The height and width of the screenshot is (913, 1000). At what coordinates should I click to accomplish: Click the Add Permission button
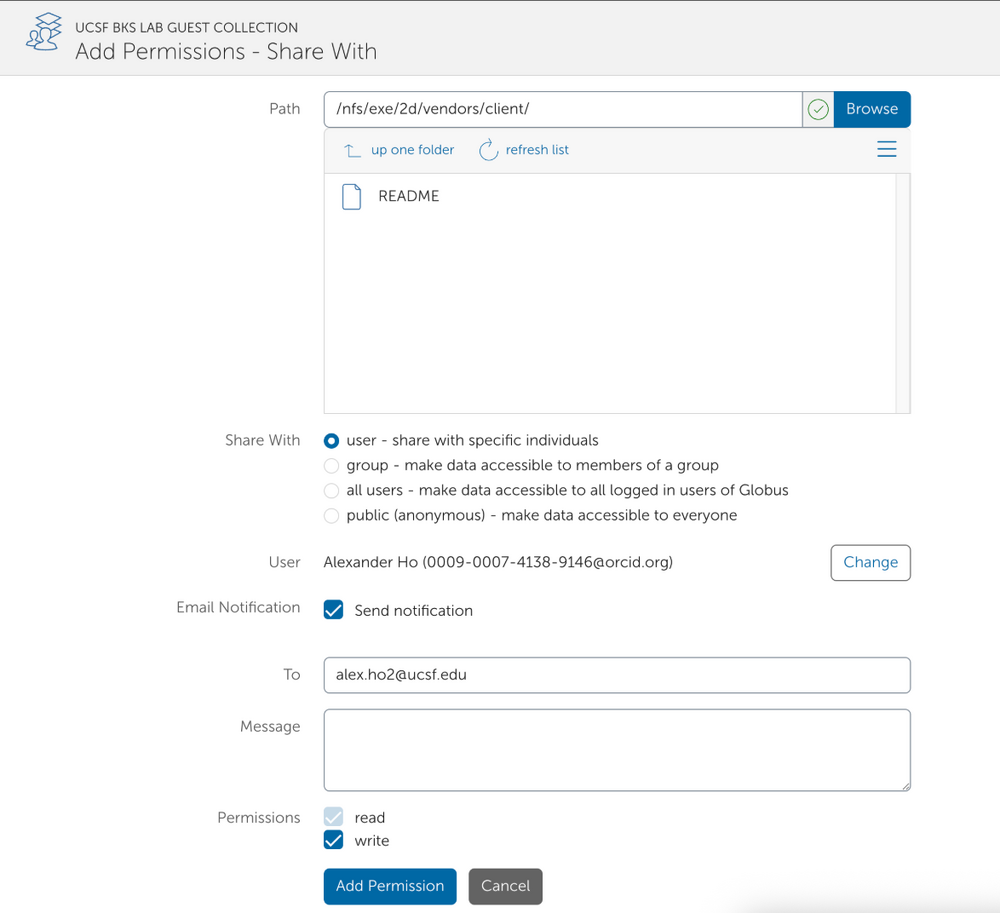[x=389, y=886]
